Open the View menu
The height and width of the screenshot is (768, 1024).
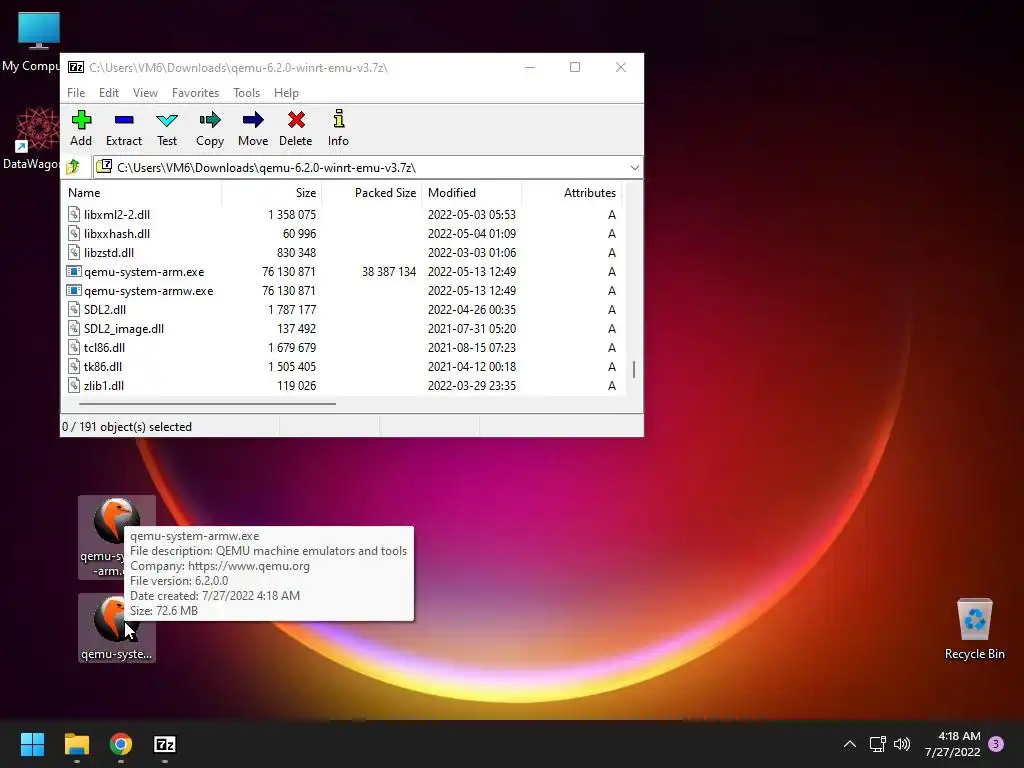click(145, 93)
